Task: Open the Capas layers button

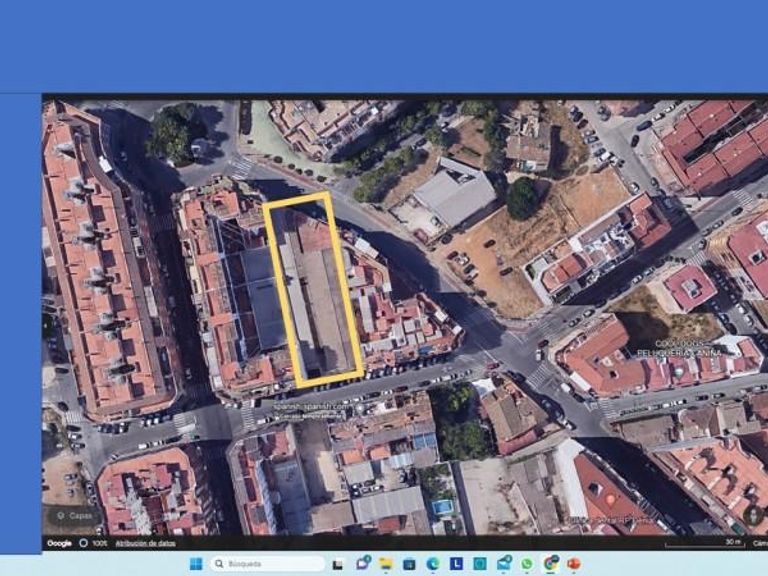Action: pyautogui.click(x=76, y=516)
